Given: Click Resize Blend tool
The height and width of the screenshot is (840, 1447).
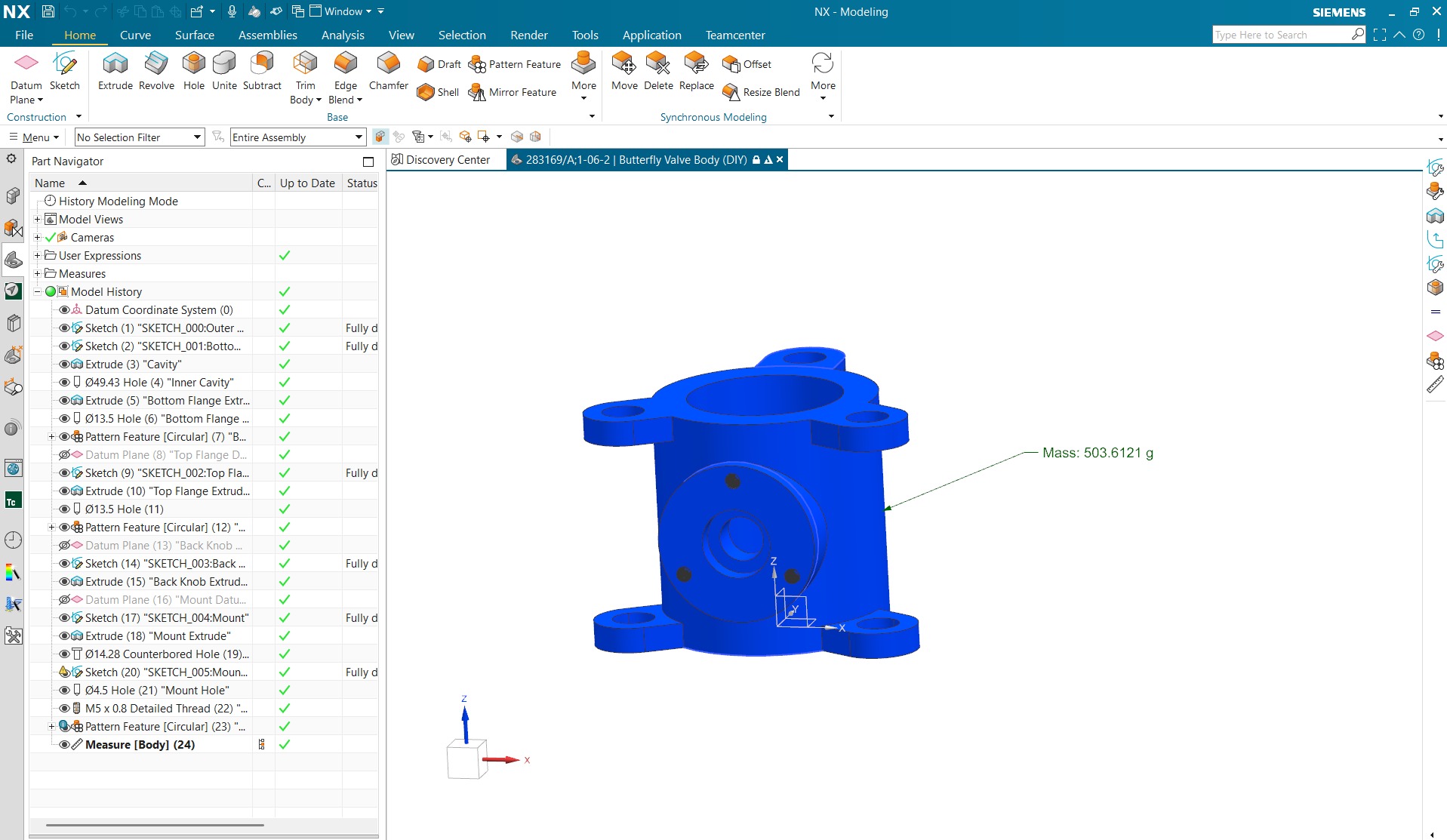Looking at the screenshot, I should coord(762,92).
